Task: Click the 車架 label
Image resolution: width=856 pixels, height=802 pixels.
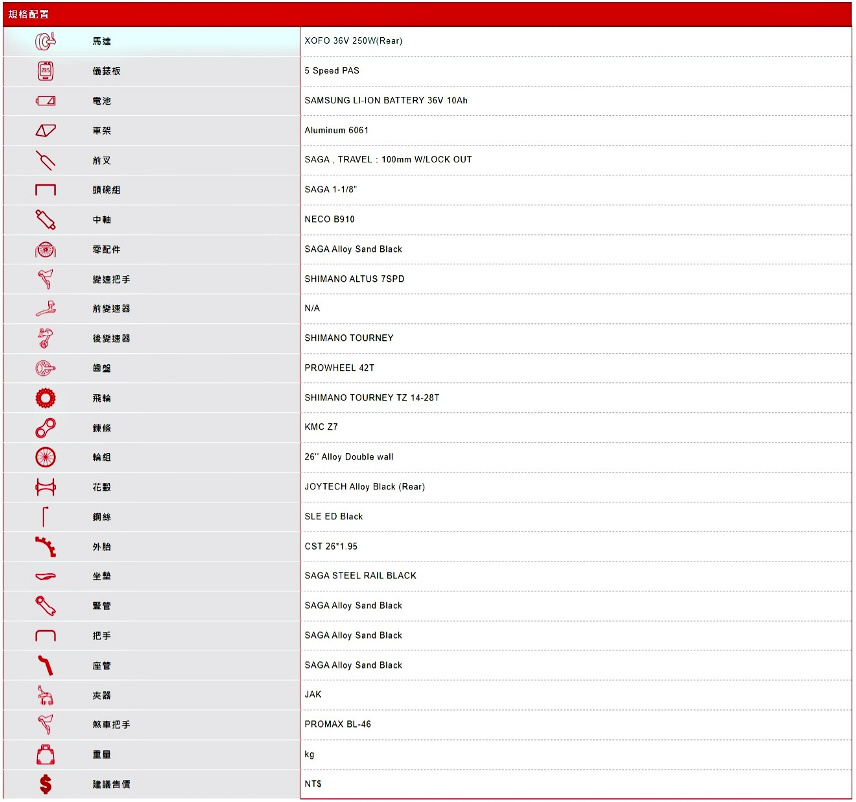Action: [x=102, y=130]
